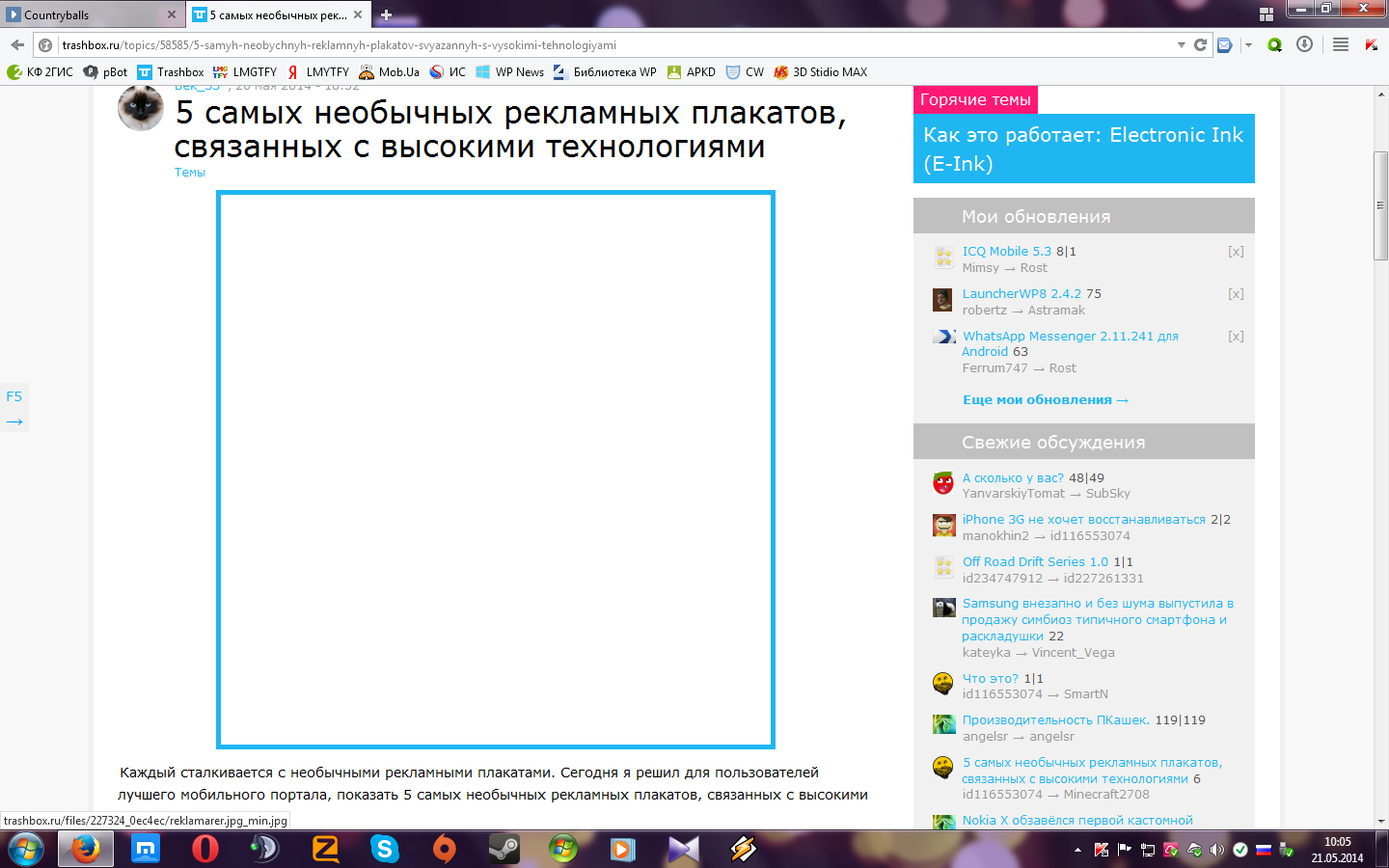Close the Countryballs tab
The width and height of the screenshot is (1389, 868).
coord(172,14)
